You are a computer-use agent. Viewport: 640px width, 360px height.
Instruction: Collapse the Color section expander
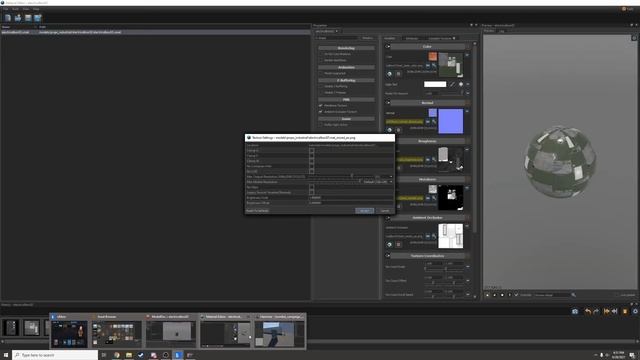(388, 47)
